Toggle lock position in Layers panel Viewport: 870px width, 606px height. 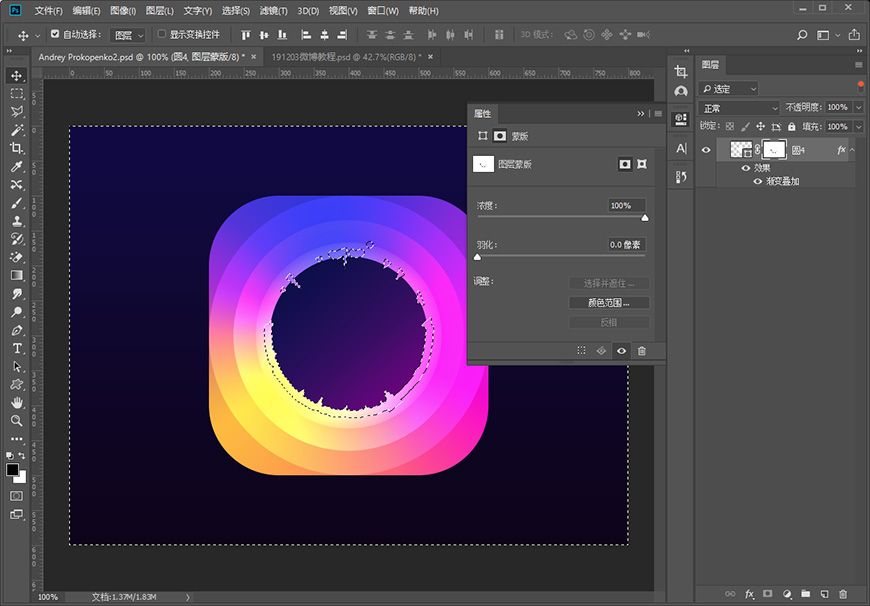(x=761, y=127)
